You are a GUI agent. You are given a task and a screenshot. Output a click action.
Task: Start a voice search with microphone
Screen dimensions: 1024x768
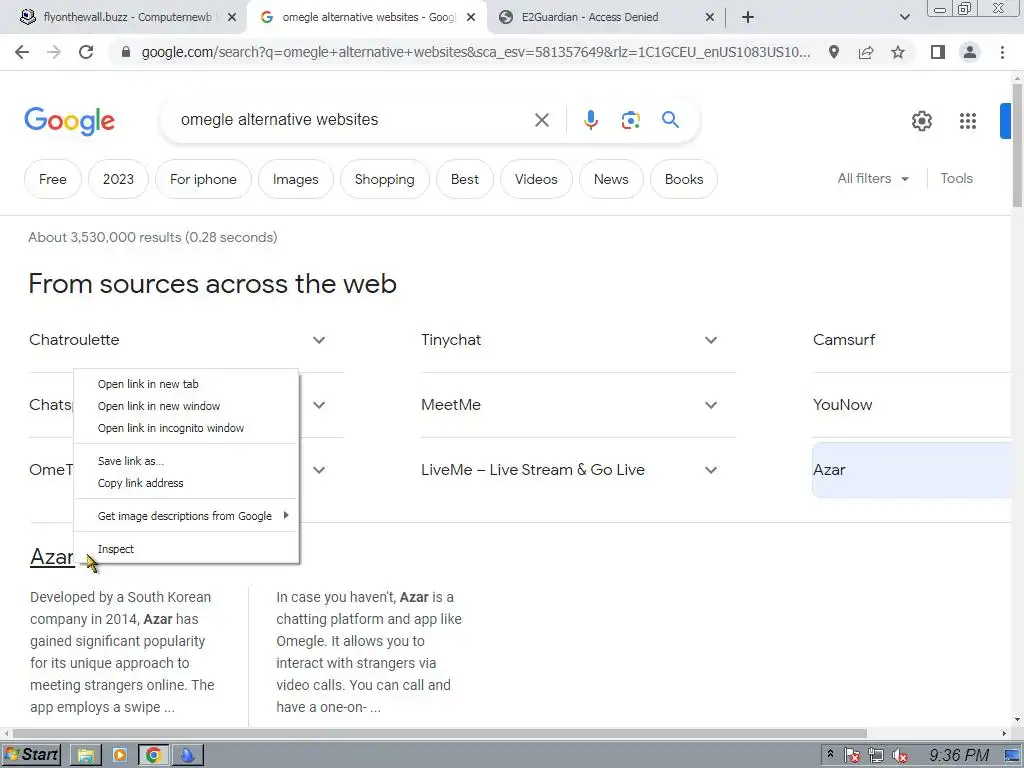click(x=590, y=120)
